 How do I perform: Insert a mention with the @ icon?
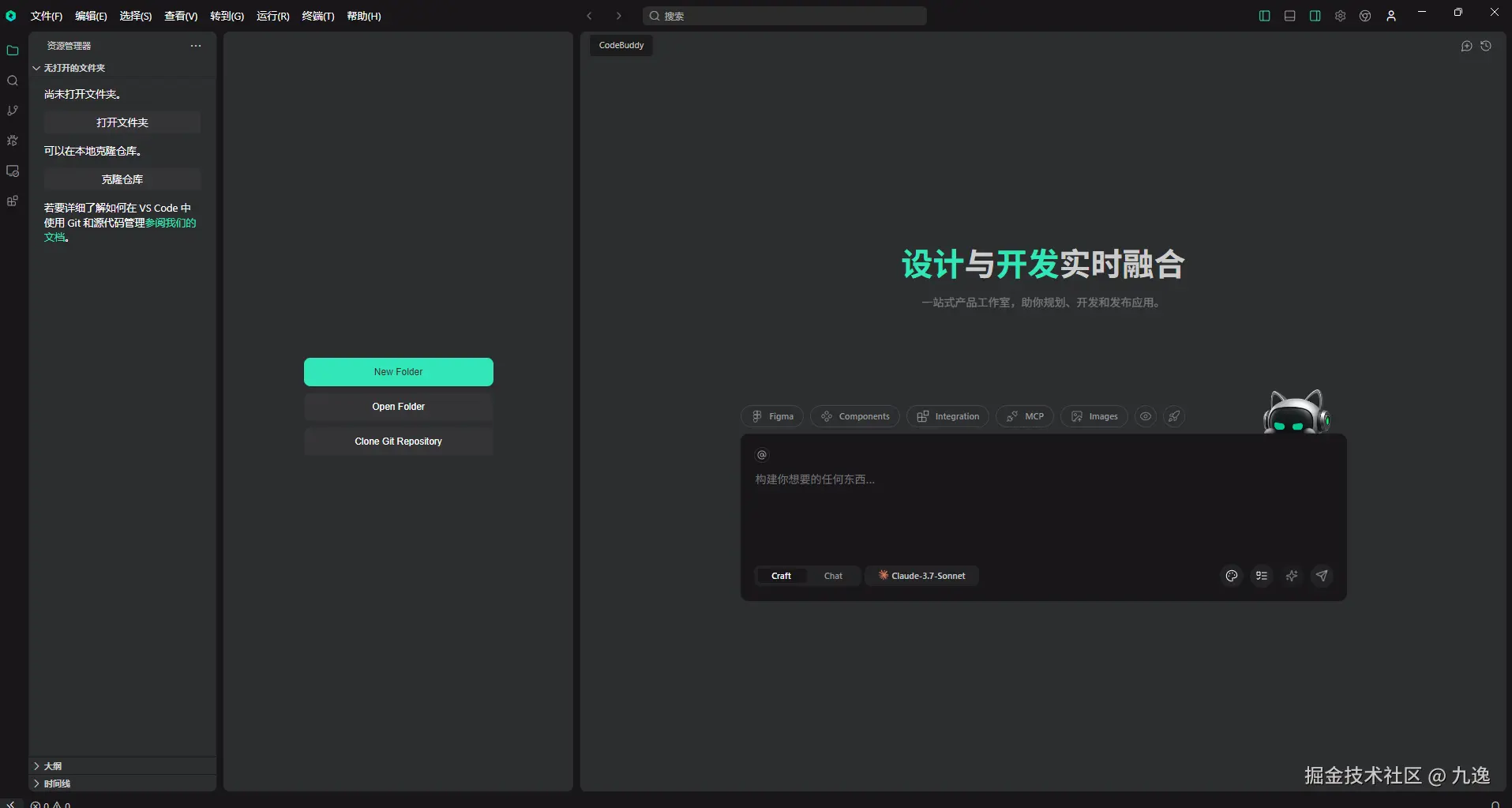[x=762, y=455]
